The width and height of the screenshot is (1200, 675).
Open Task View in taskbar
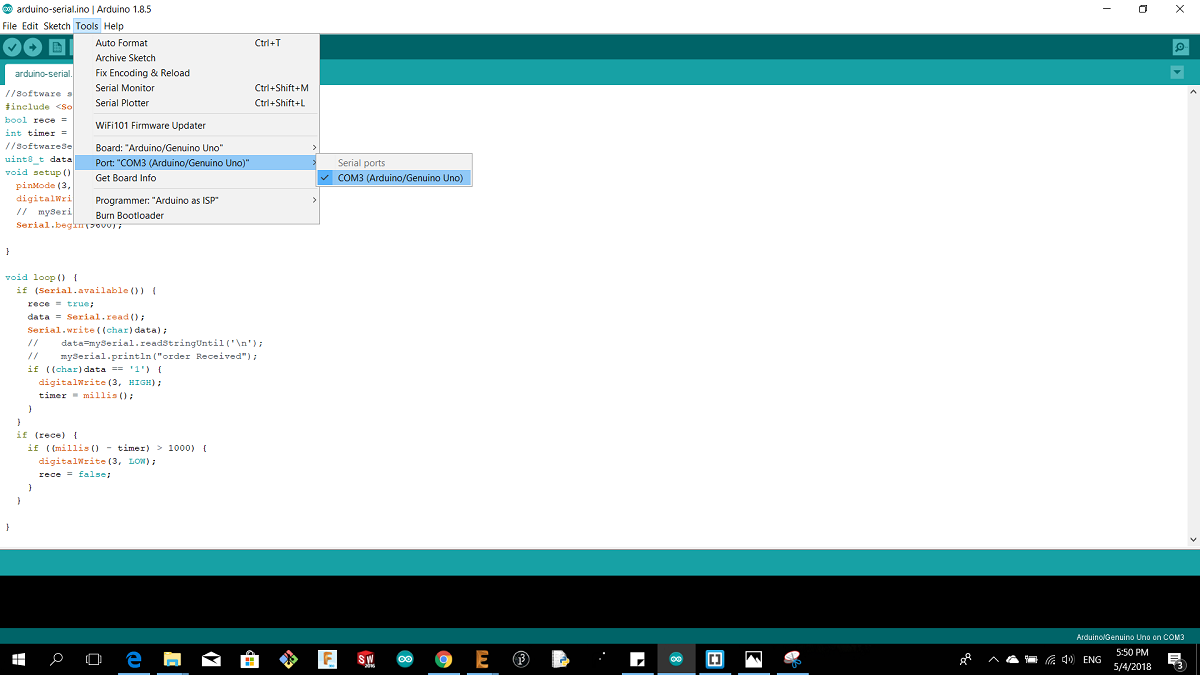94,659
